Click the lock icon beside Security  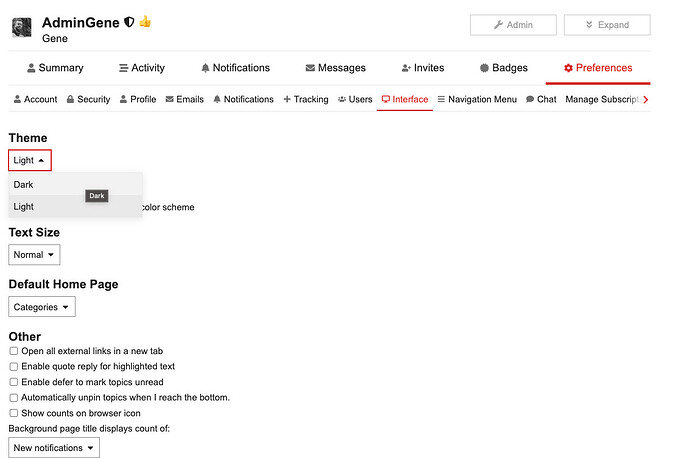click(x=70, y=99)
